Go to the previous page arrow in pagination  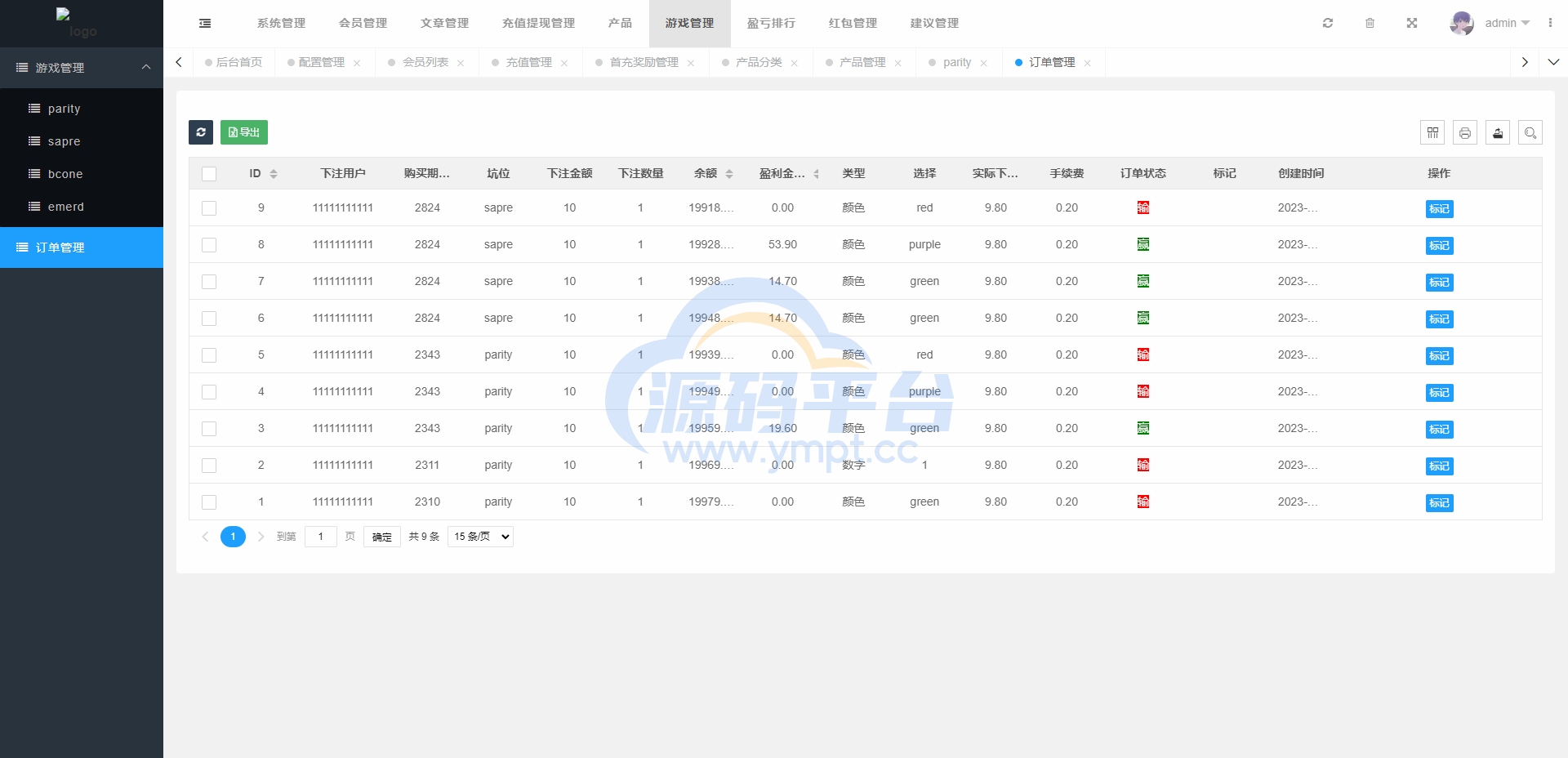tap(205, 537)
